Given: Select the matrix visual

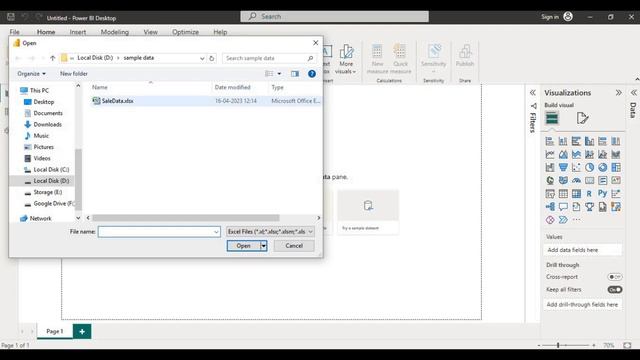Looking at the screenshot, I should (576, 193).
